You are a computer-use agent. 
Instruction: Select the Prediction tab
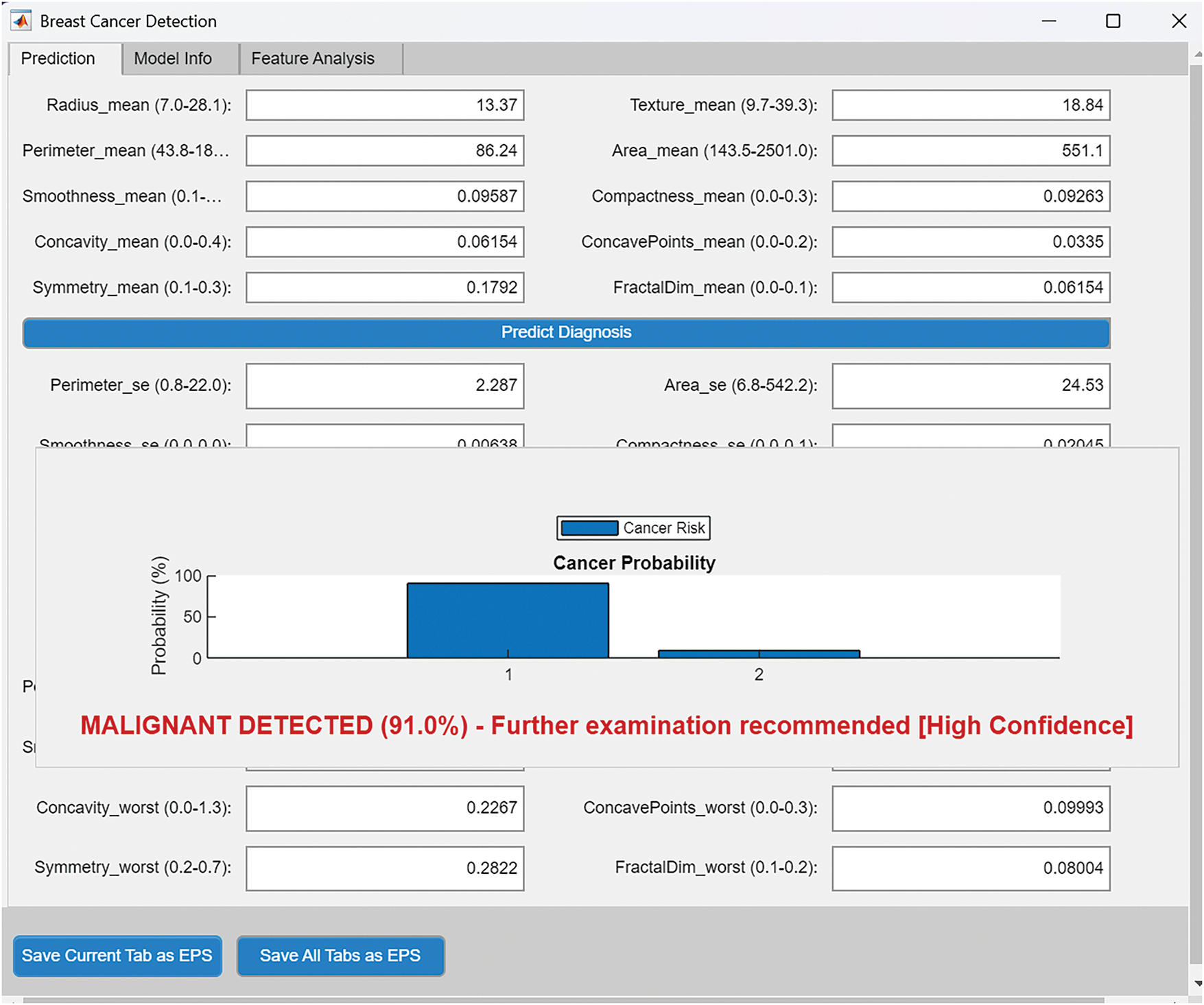coord(58,59)
